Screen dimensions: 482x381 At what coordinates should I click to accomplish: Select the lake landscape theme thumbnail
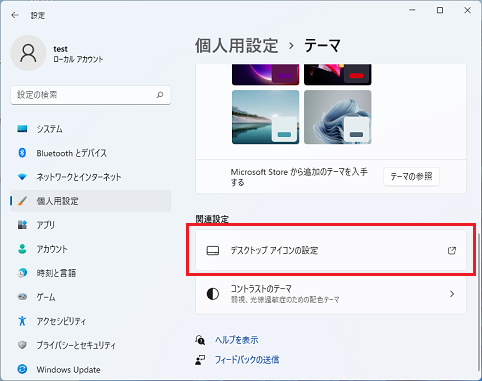(x=266, y=117)
